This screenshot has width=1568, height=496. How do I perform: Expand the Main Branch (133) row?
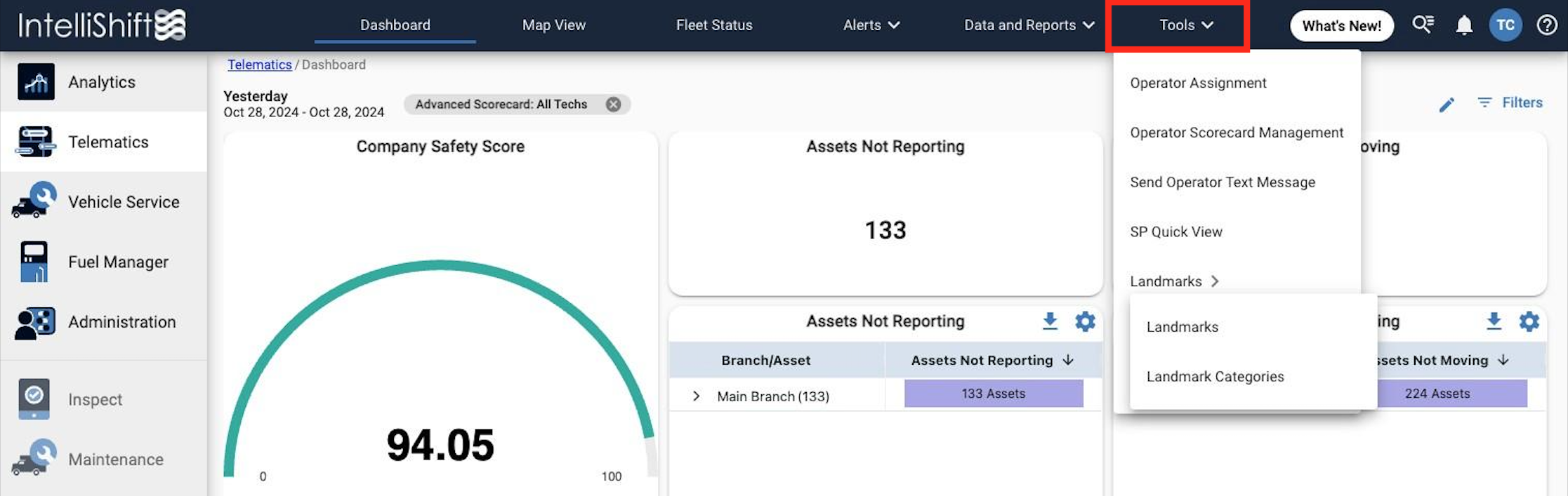696,396
